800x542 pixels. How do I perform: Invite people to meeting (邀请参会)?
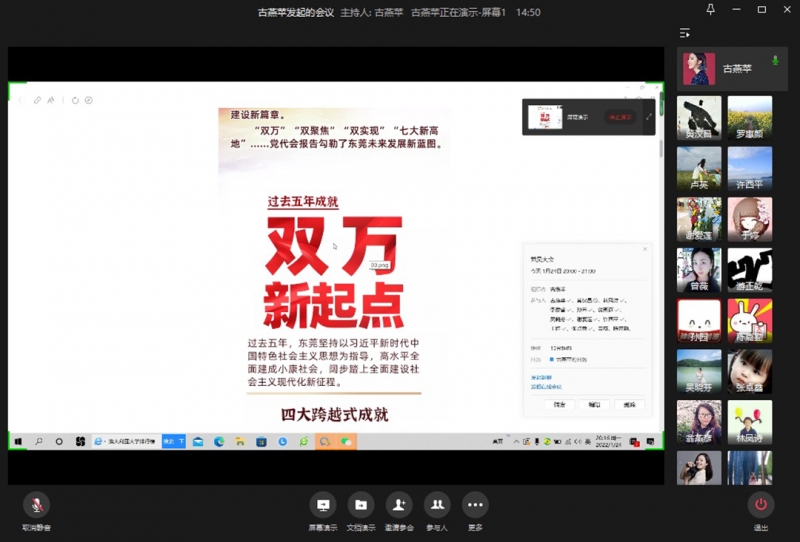(x=399, y=505)
